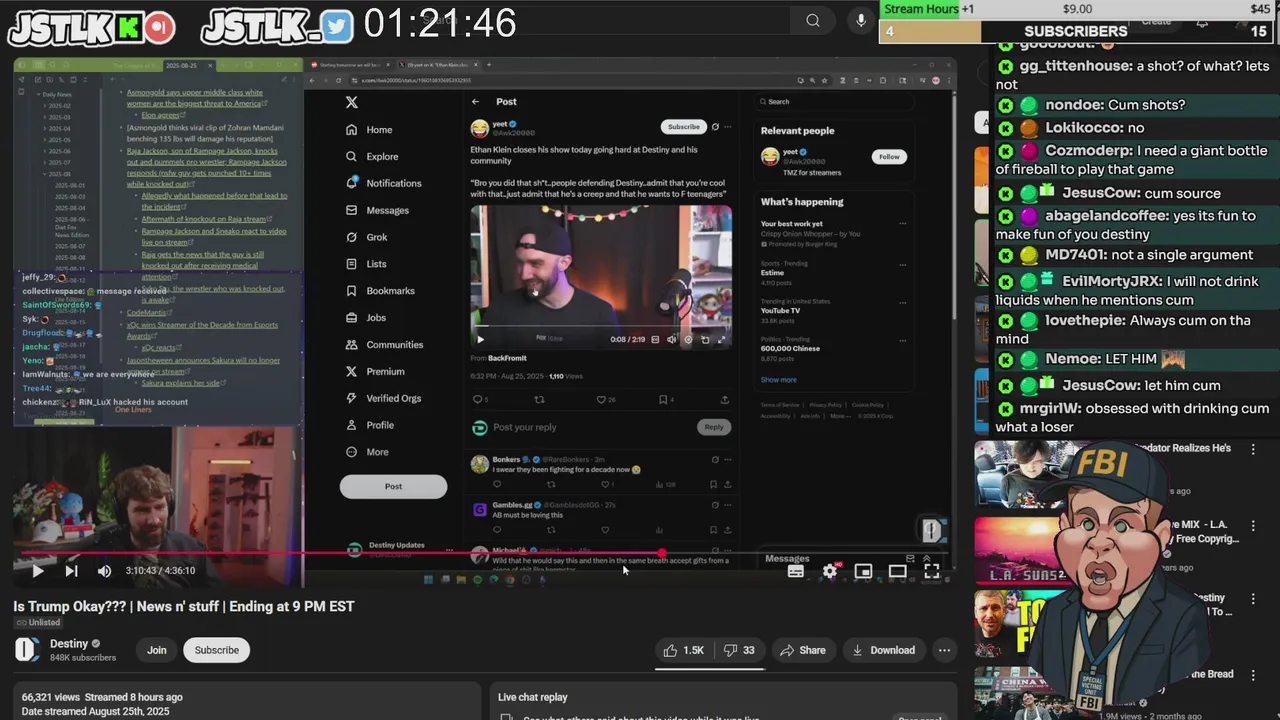The width and height of the screenshot is (1280, 720).
Task: Click the X Search field in streamed page
Action: [835, 101]
